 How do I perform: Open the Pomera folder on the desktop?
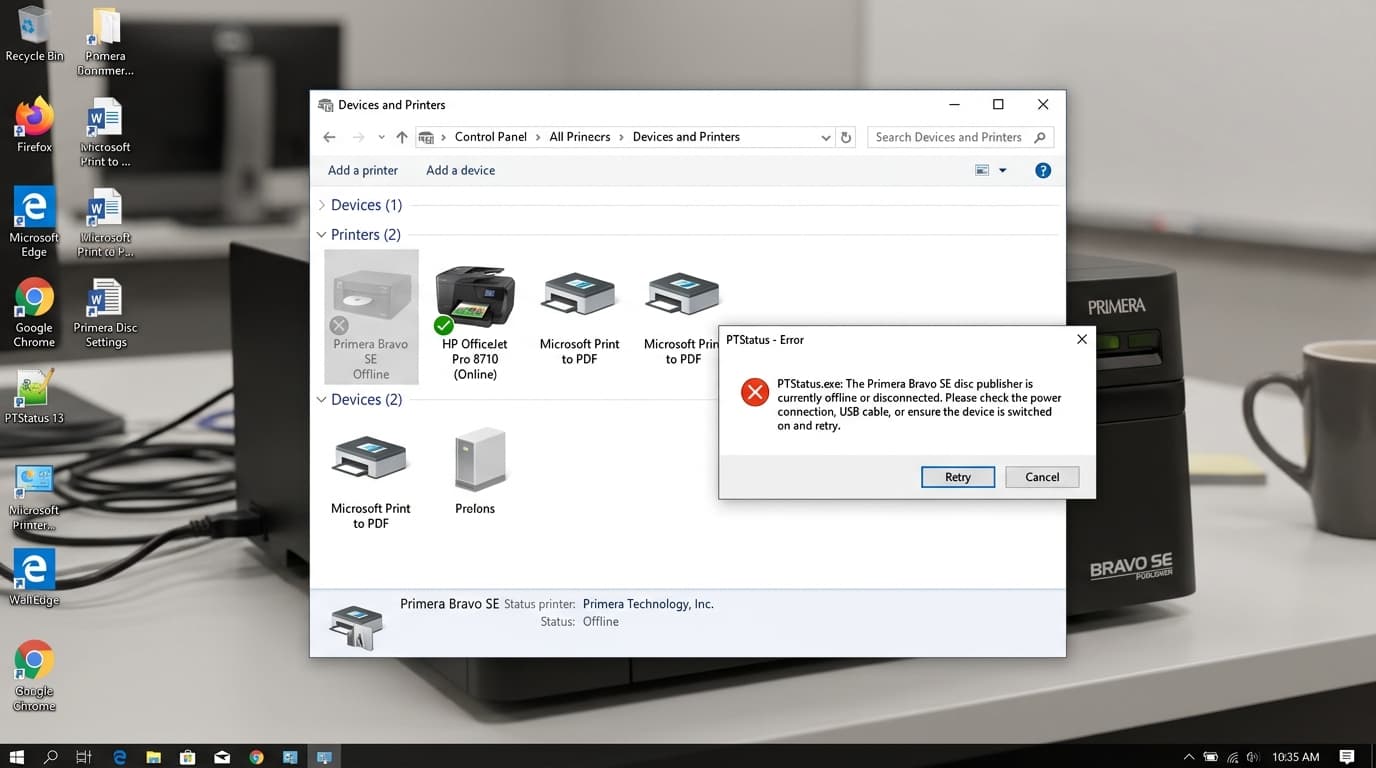click(105, 42)
